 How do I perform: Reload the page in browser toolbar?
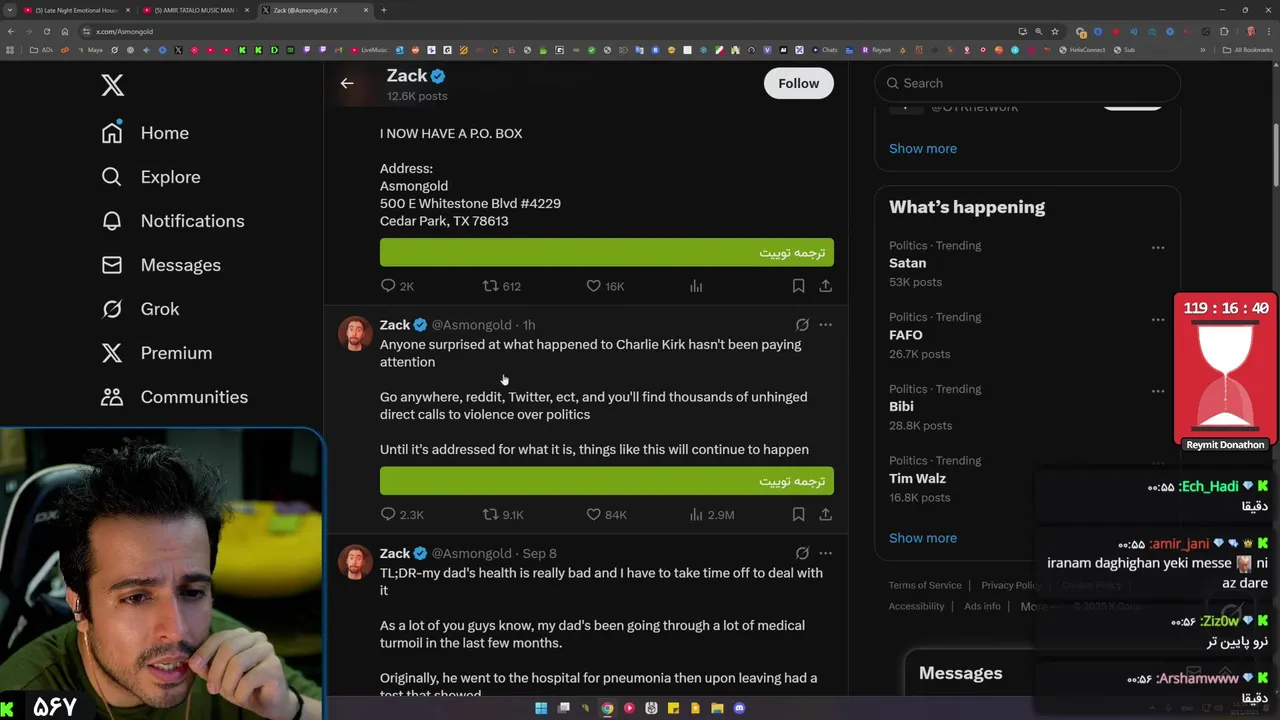point(46,31)
